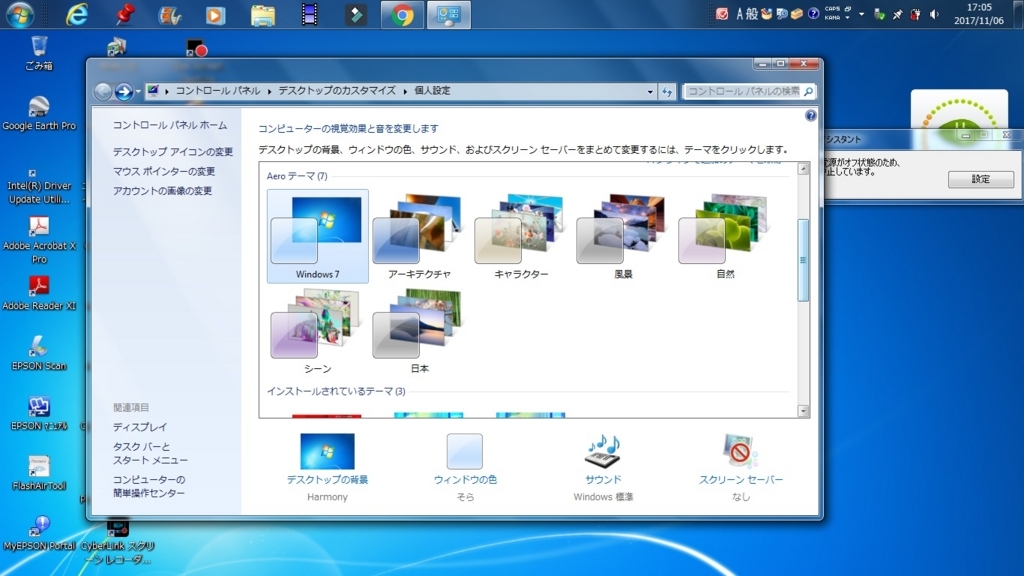Image resolution: width=1024 pixels, height=576 pixels.
Task: Open Google Chrome from taskbar
Action: pos(402,15)
